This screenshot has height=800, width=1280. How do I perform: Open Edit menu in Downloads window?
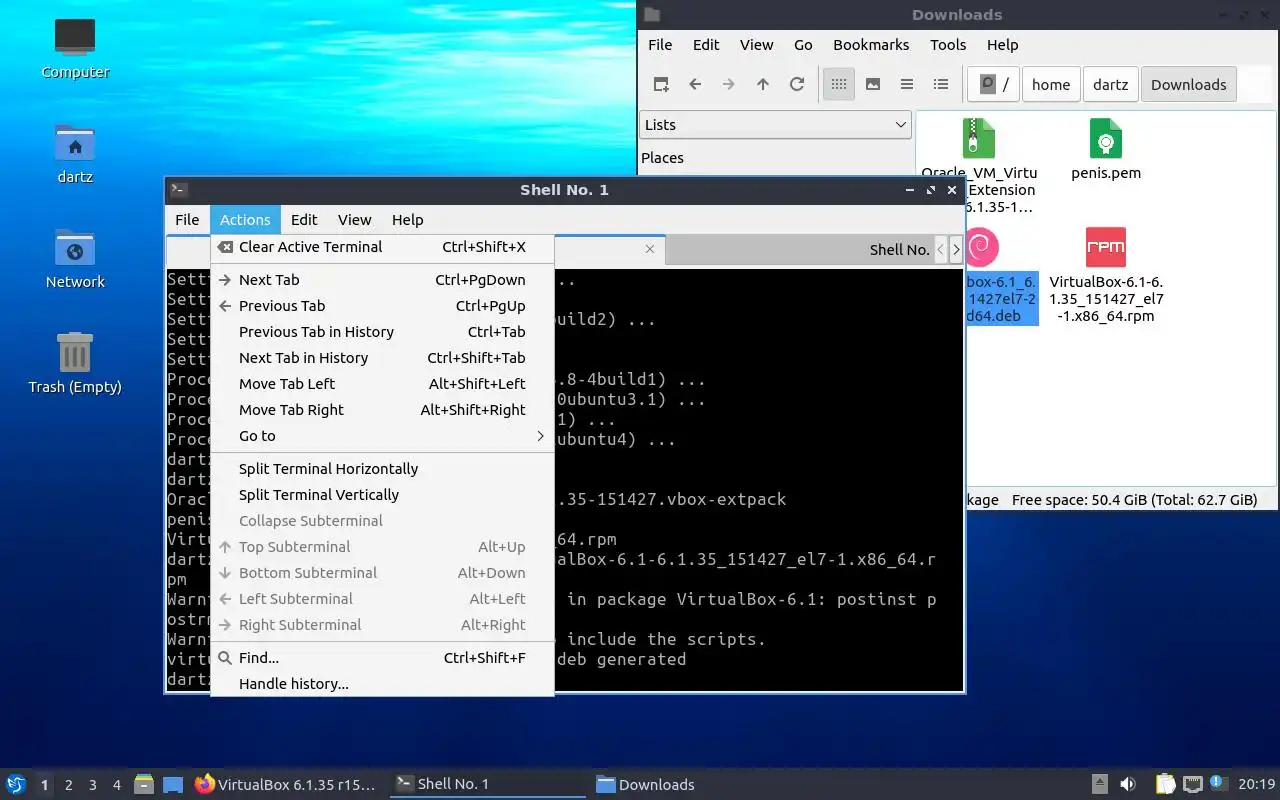[x=706, y=45]
